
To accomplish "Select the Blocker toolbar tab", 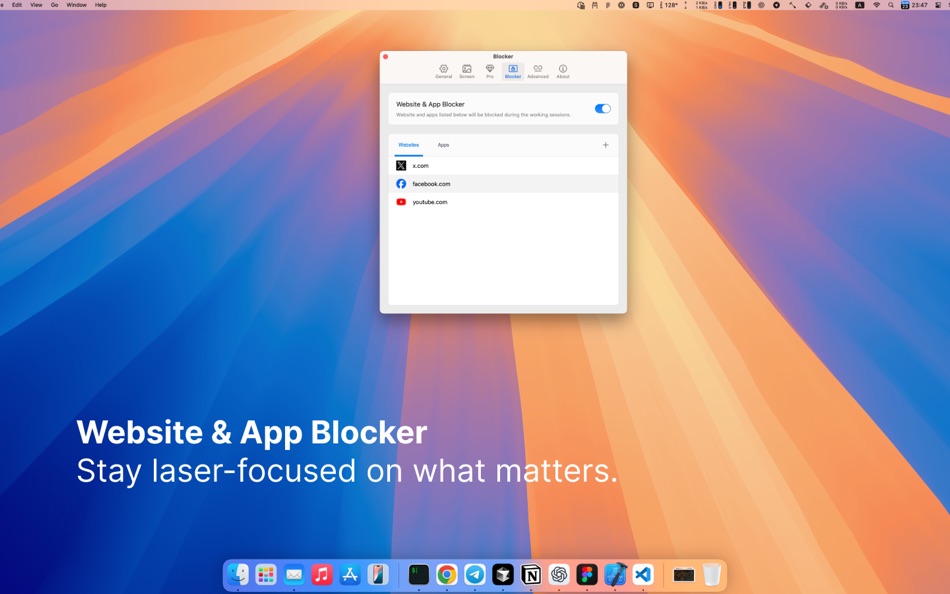I will pyautogui.click(x=513, y=72).
